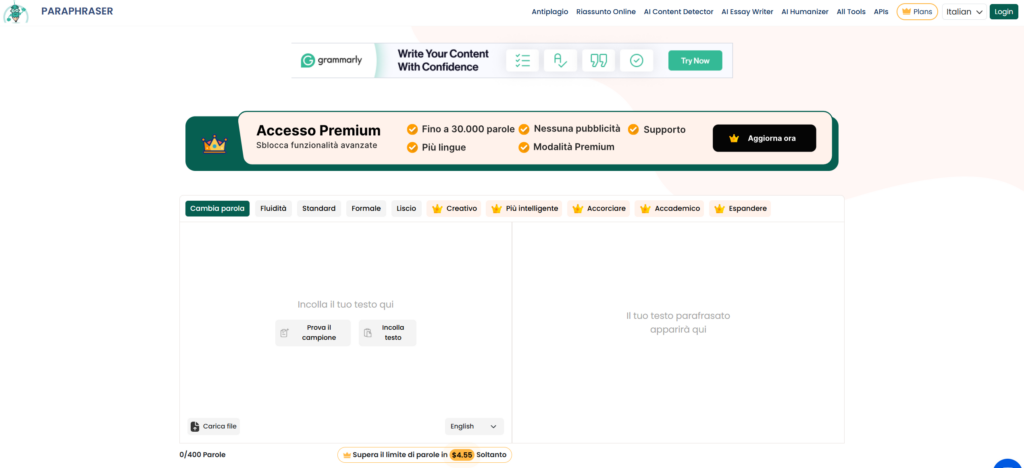Click the crown icon on Aggiorna ora button
This screenshot has height=468, width=1024.
pyautogui.click(x=734, y=138)
